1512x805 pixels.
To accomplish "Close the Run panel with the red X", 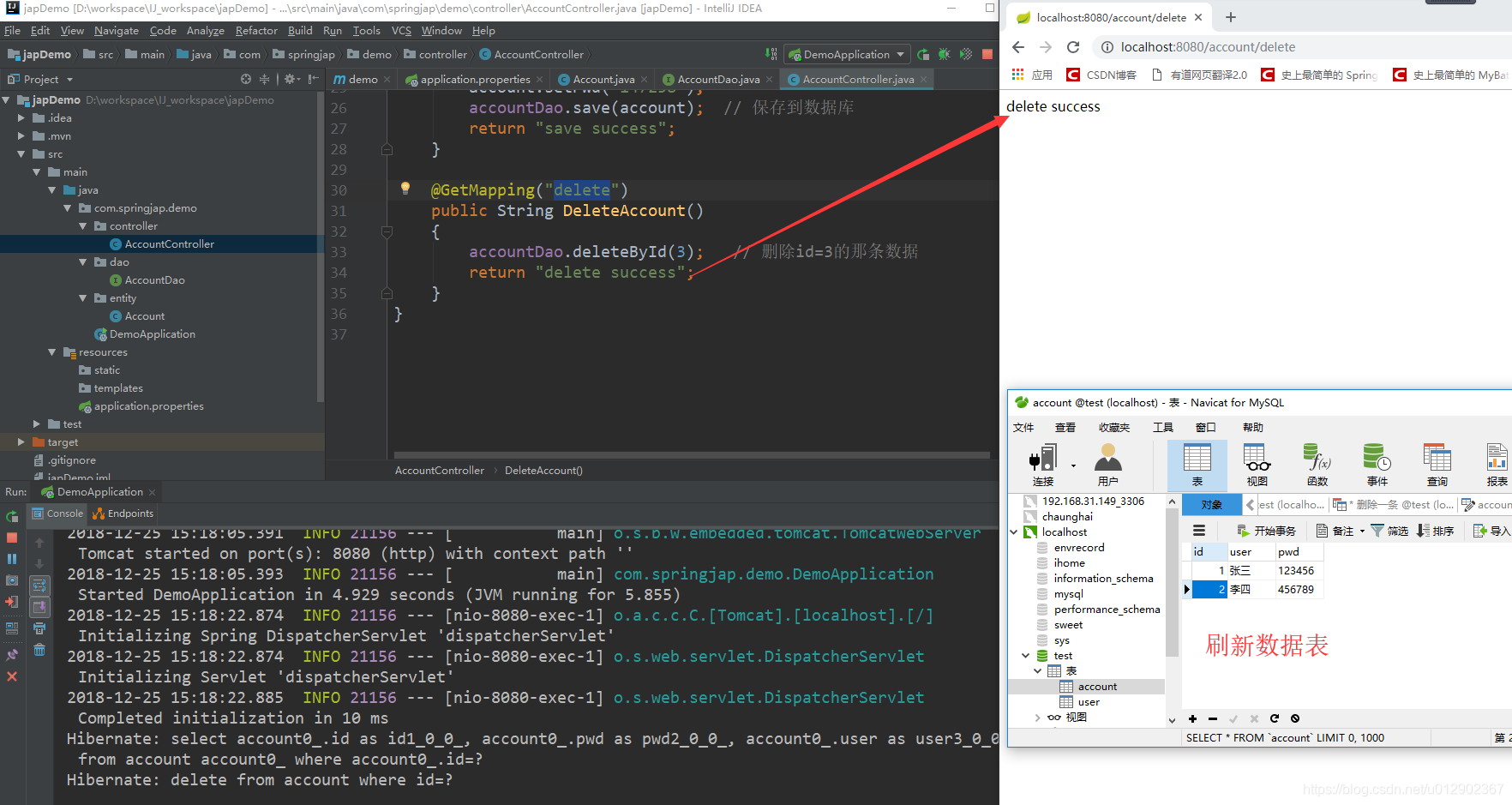I will click(x=12, y=676).
